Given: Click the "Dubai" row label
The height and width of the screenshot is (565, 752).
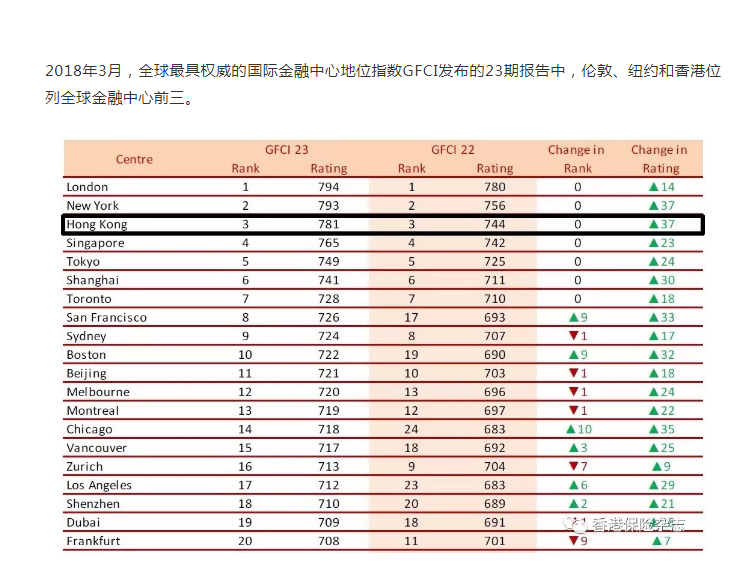Looking at the screenshot, I should pyautogui.click(x=83, y=523).
